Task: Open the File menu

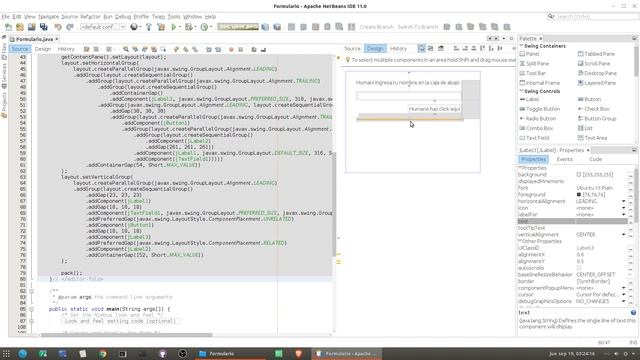Action: tap(5, 17)
